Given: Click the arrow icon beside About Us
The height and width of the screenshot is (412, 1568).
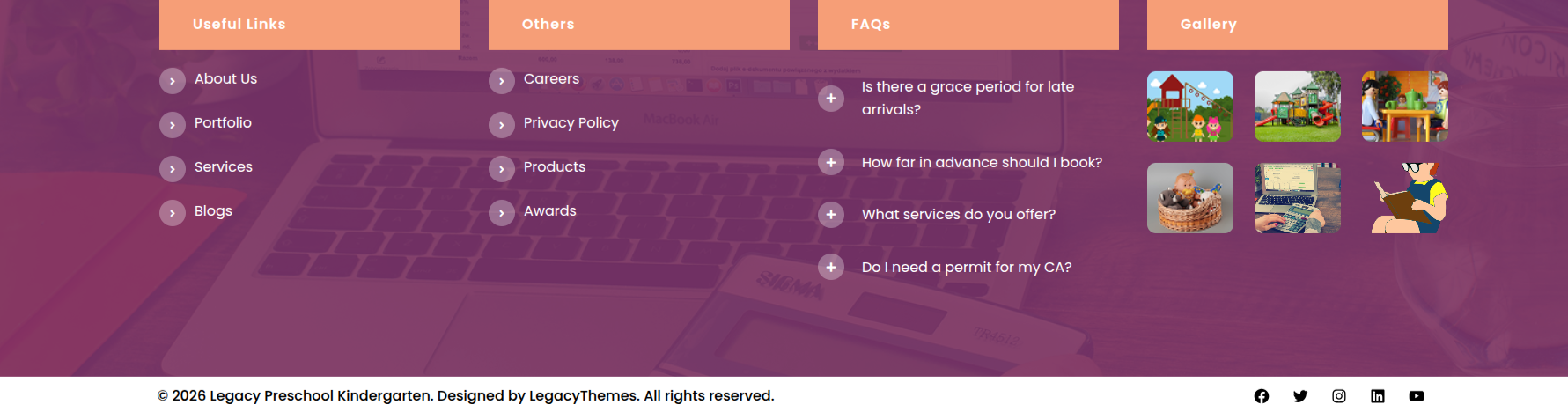Looking at the screenshot, I should pos(173,81).
